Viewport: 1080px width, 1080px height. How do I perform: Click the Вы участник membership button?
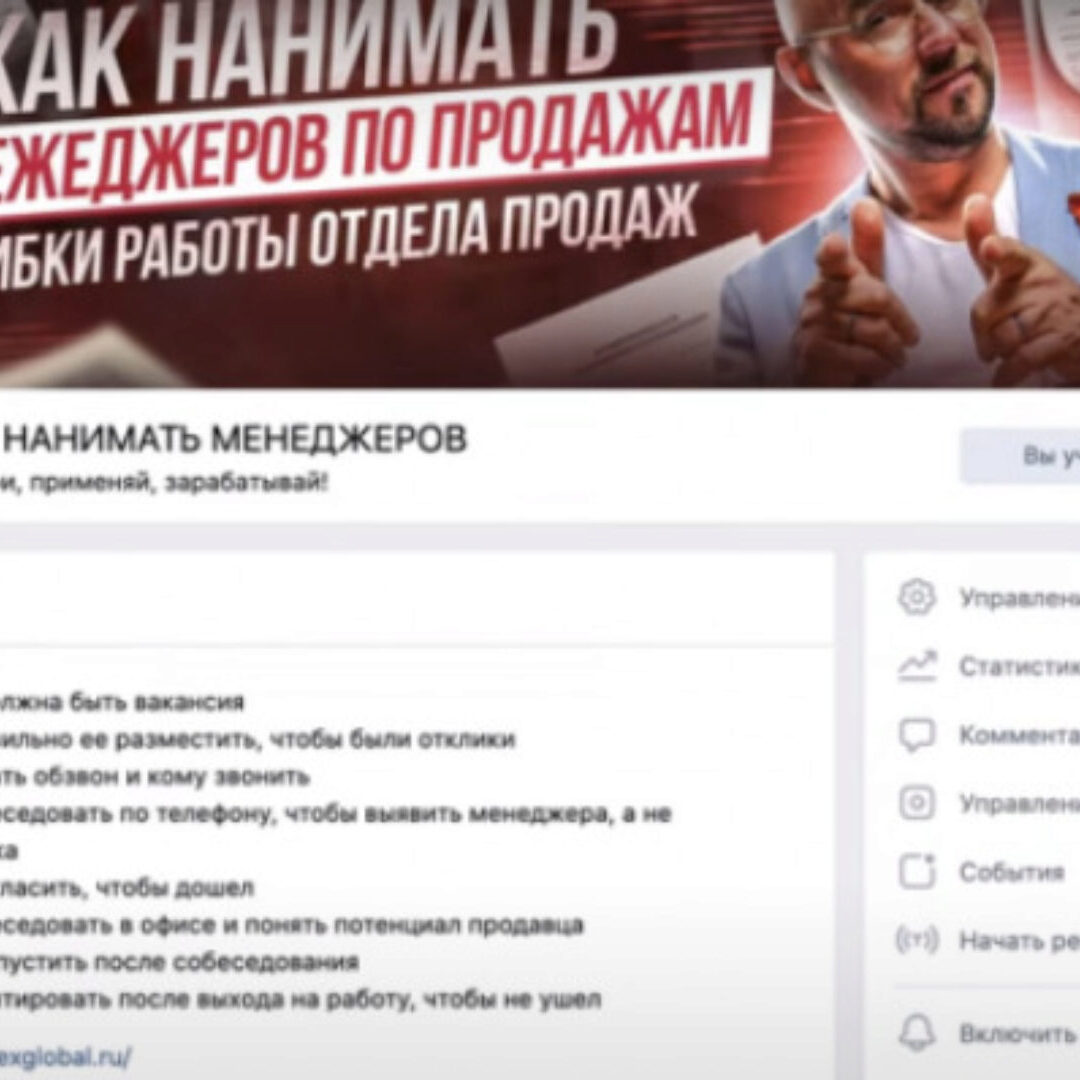[x=1020, y=456]
